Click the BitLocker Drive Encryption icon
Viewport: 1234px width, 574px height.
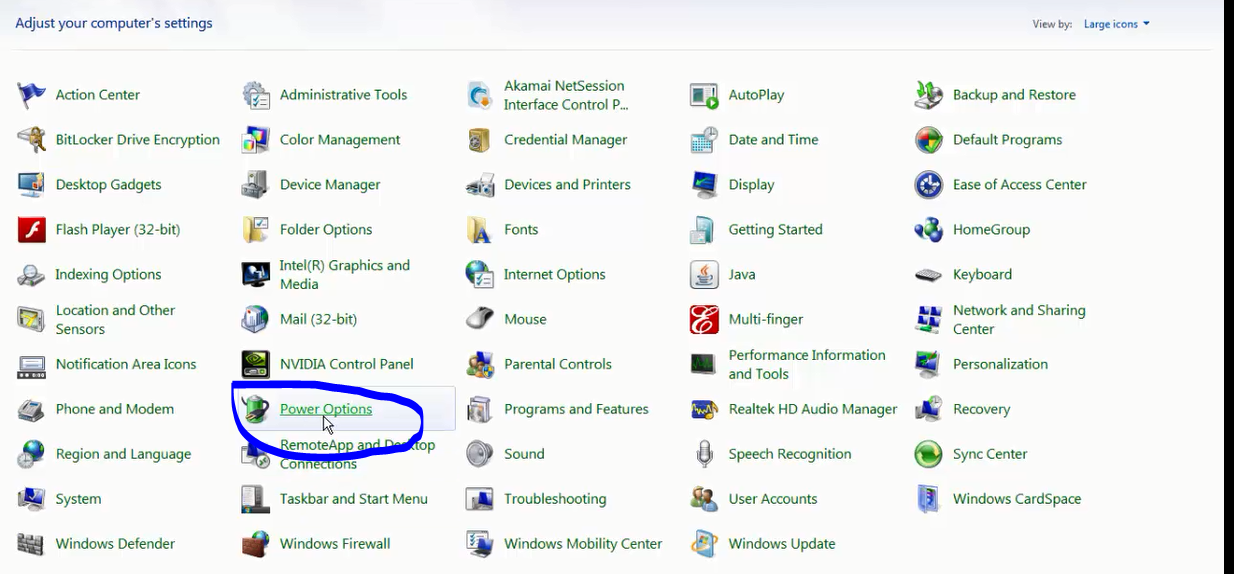(x=31, y=140)
